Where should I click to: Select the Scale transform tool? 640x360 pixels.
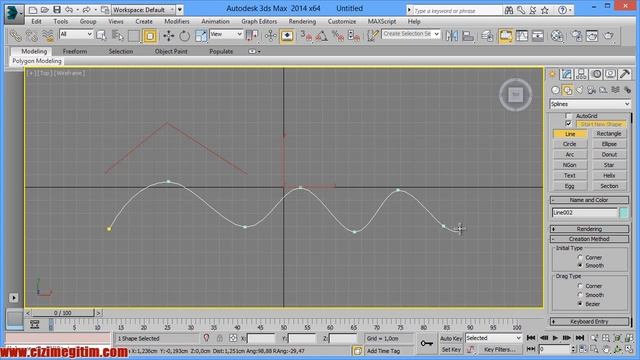[x=200, y=36]
